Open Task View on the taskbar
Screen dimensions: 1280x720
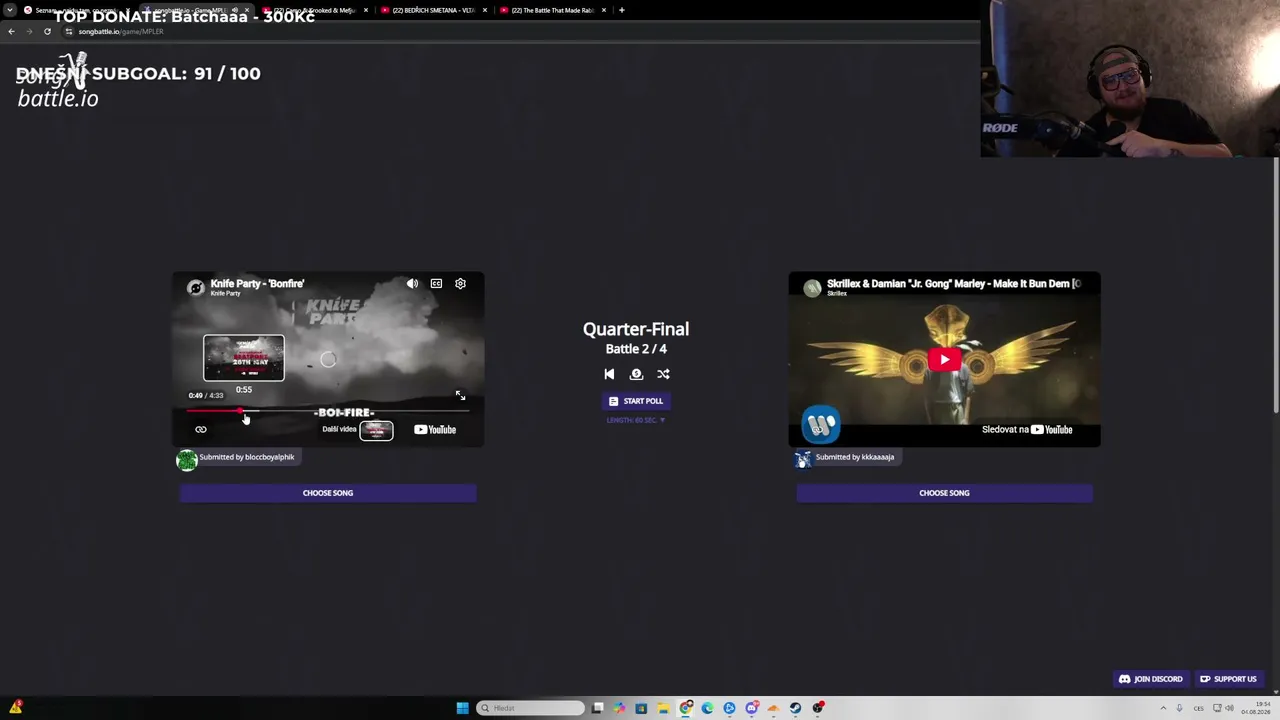click(x=597, y=708)
